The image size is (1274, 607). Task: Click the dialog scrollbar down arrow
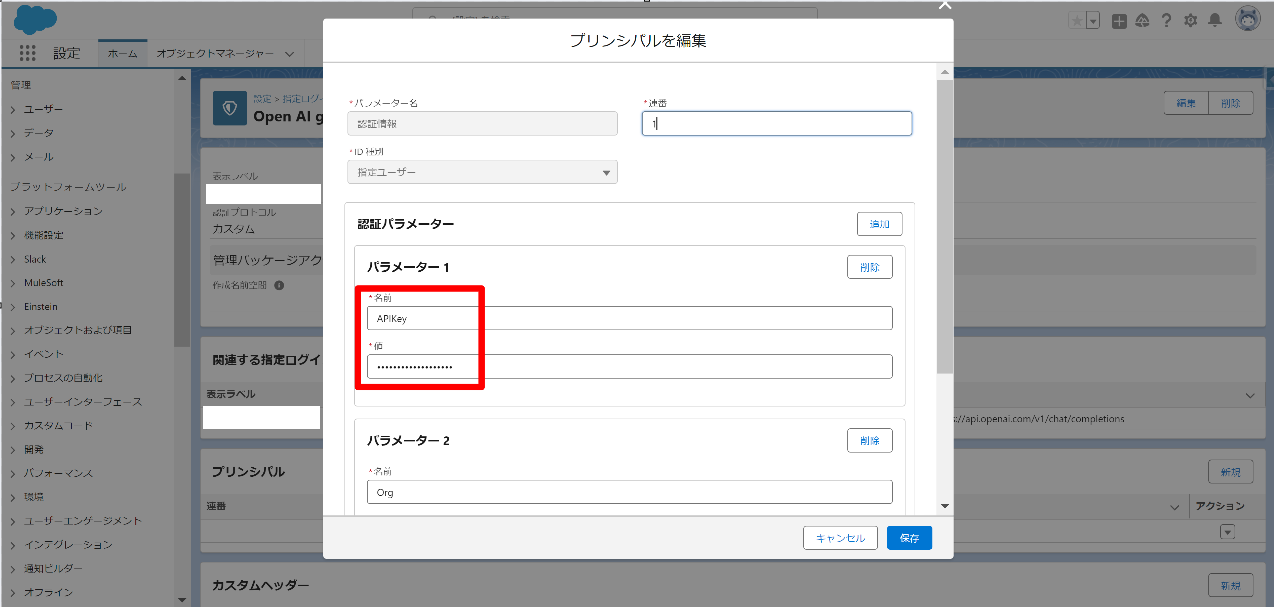[x=945, y=507]
